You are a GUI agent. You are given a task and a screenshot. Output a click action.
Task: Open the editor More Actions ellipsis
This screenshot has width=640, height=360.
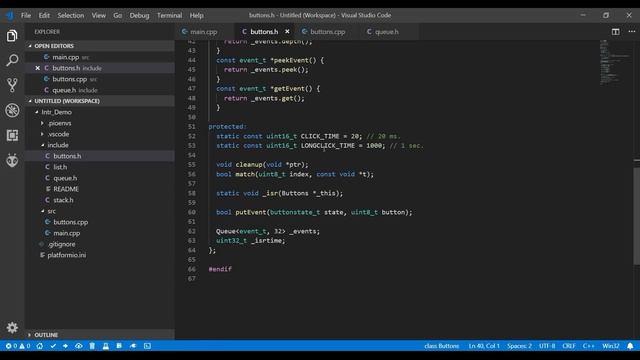(631, 31)
